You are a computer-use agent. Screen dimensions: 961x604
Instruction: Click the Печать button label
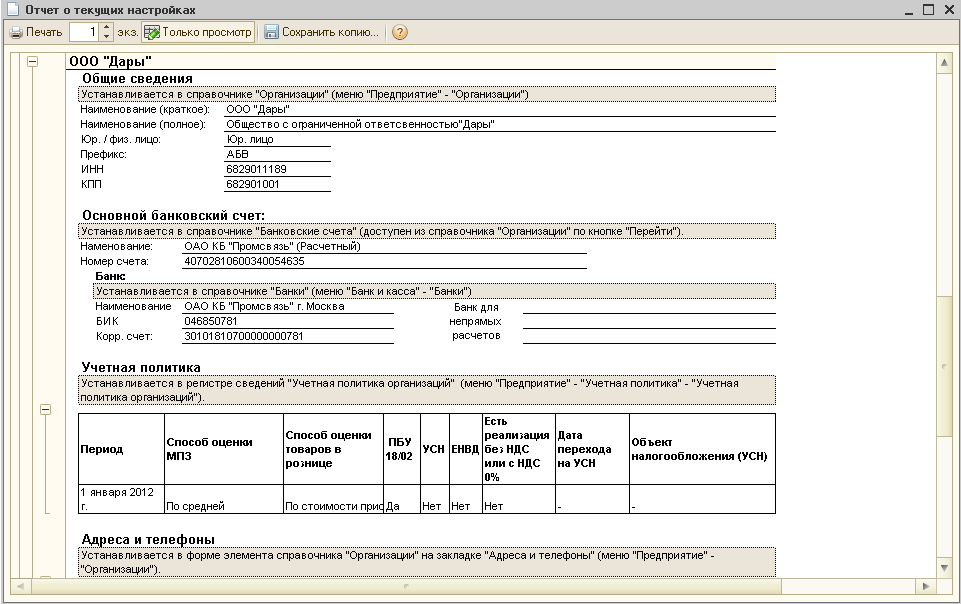pyautogui.click(x=44, y=32)
